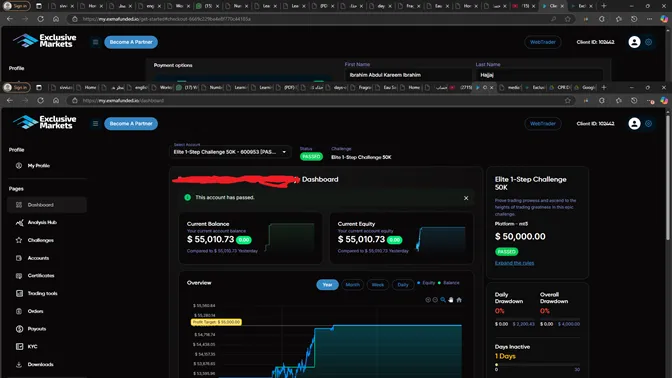Click the First Name field in the checkout window
672x378 pixels.
pos(408,75)
